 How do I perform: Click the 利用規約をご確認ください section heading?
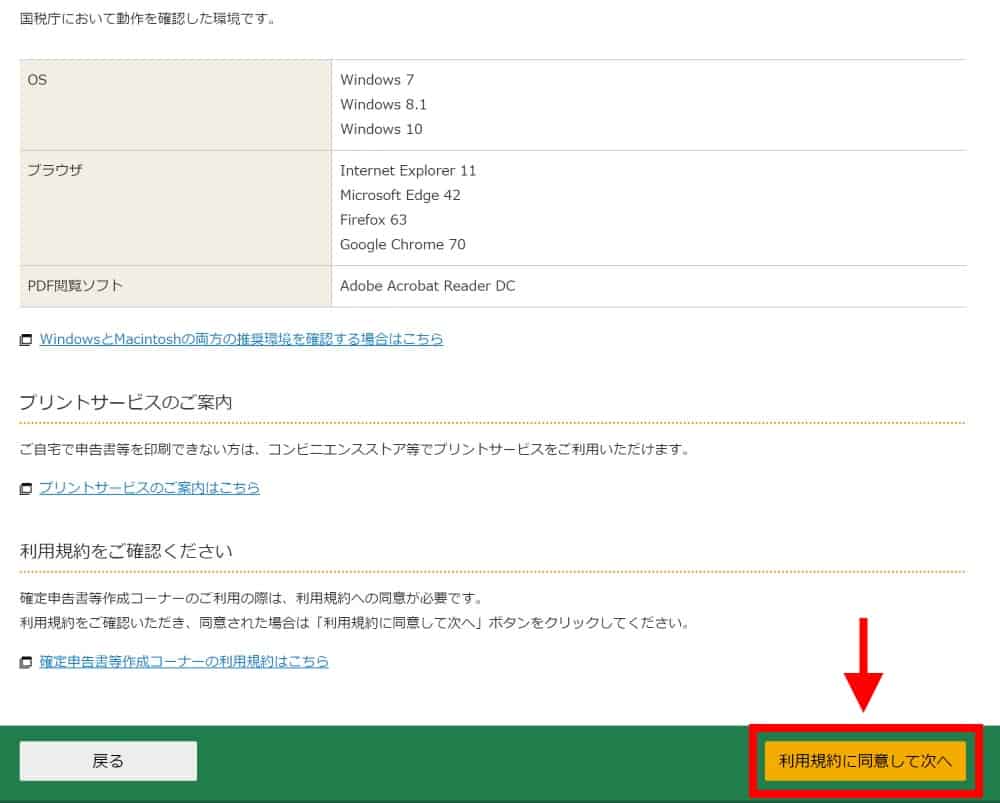click(x=126, y=552)
